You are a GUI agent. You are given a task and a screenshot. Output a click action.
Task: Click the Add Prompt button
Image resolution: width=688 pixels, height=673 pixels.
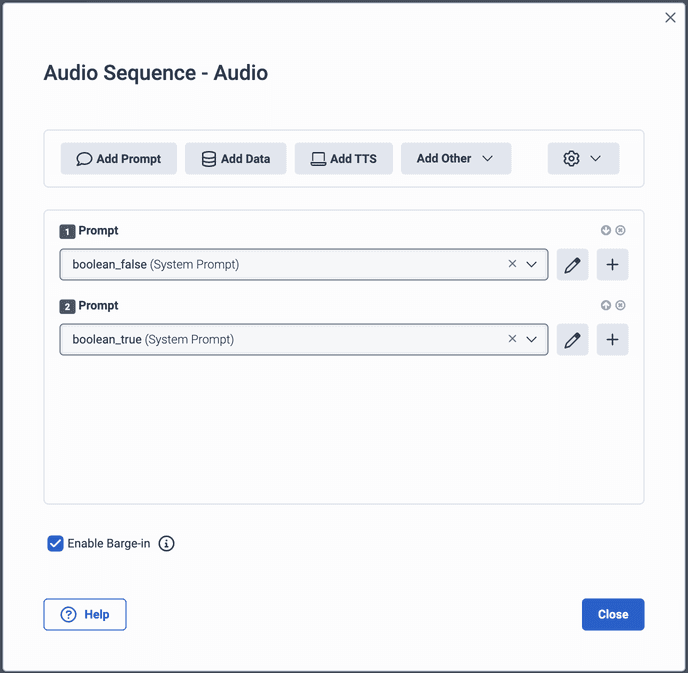(x=119, y=159)
